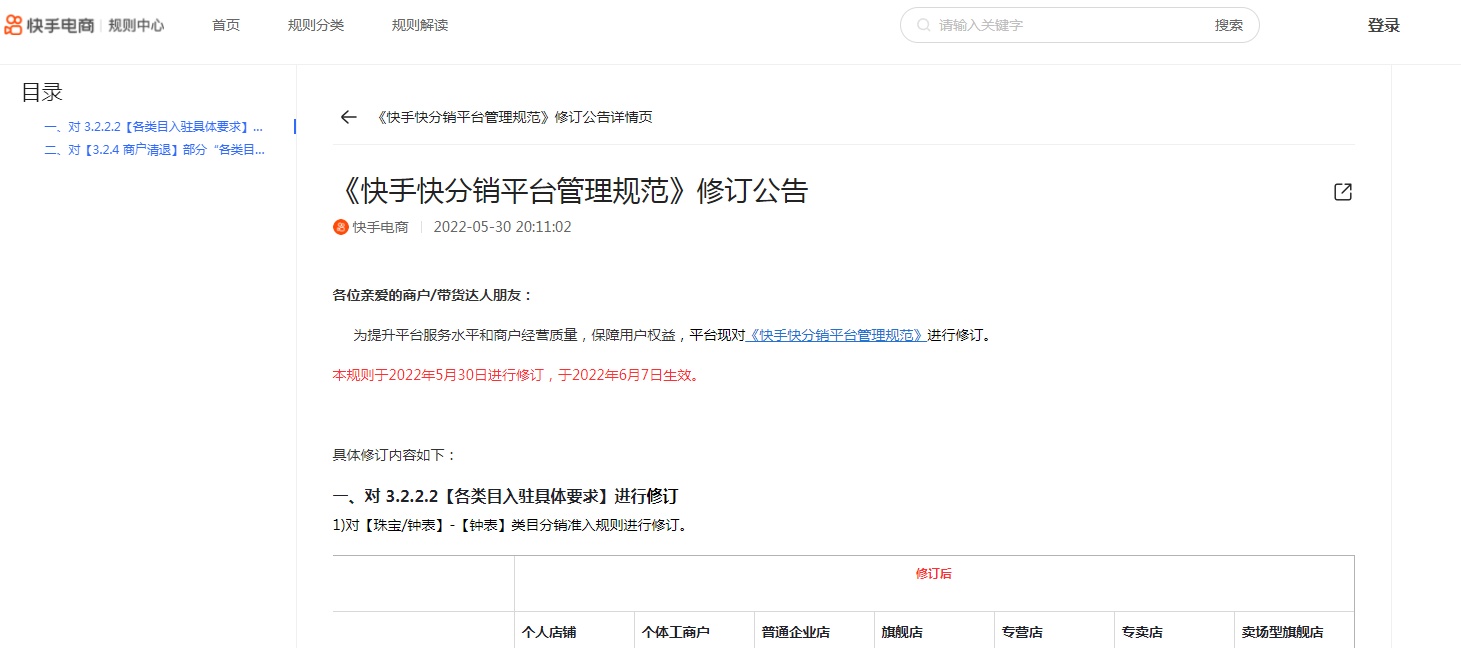Click the article title 修订公告 heading
Viewport: 1461px width, 648px height.
click(571, 191)
